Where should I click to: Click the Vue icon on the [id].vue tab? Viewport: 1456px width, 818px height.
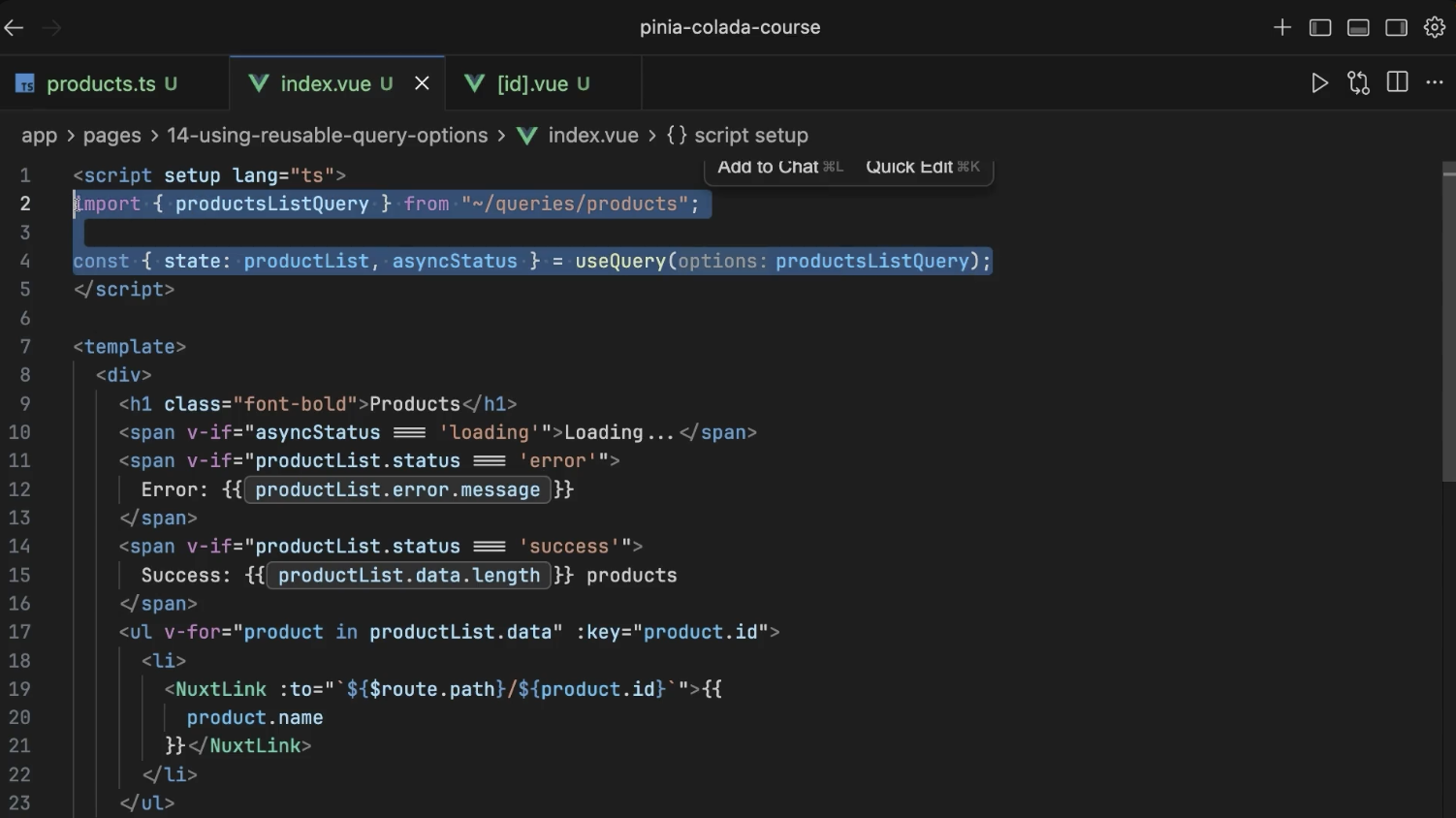point(475,84)
